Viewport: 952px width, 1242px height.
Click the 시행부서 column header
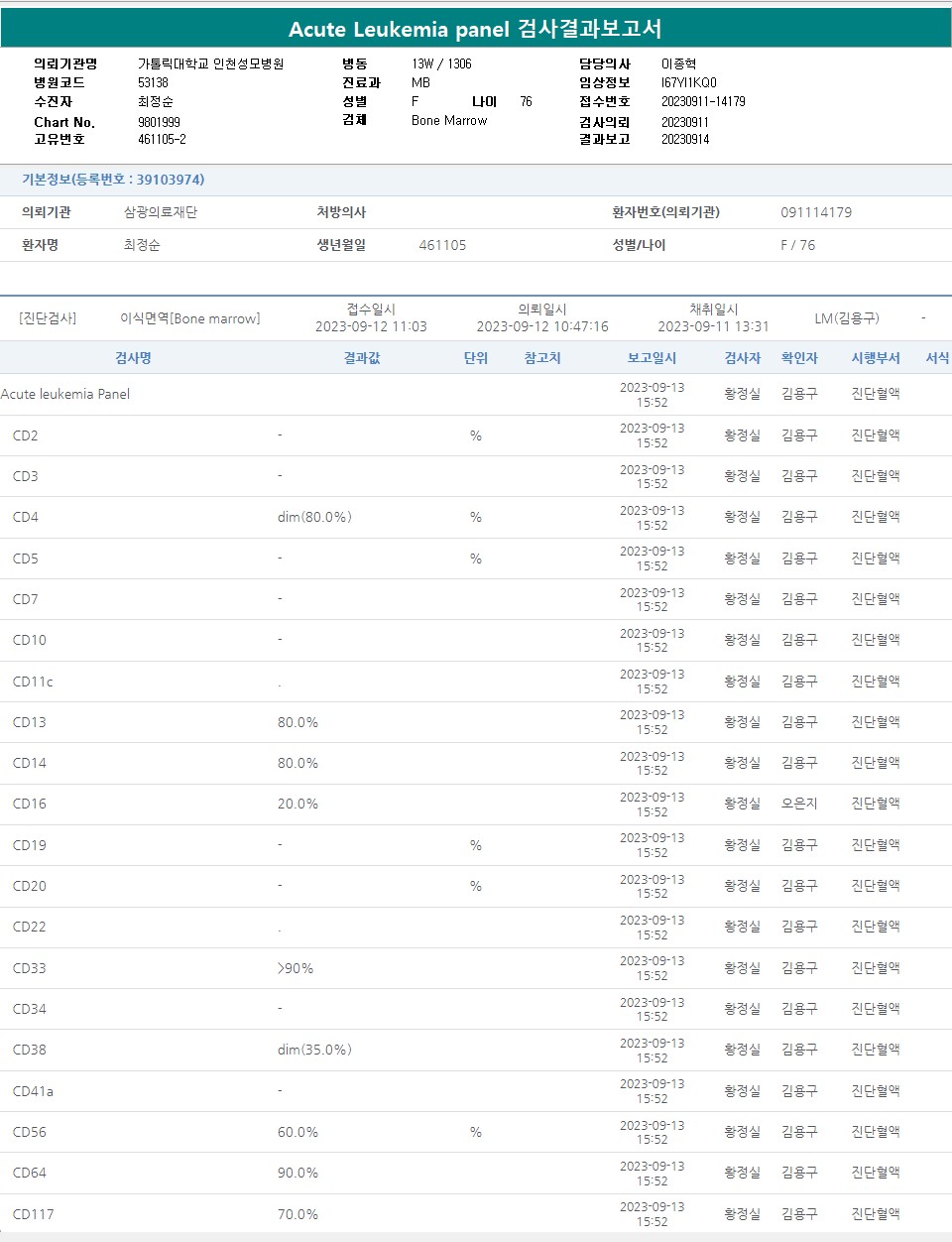876,358
